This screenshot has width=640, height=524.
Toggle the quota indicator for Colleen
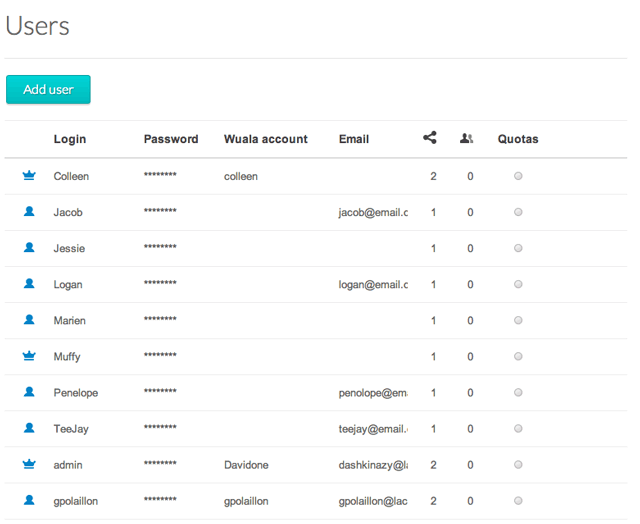coord(518,176)
